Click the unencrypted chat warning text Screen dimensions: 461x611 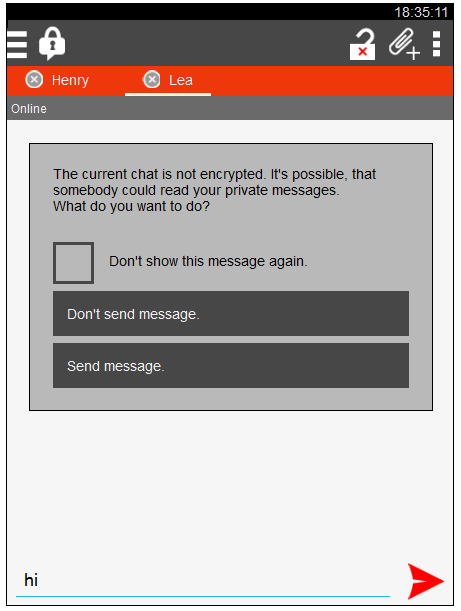[214, 190]
